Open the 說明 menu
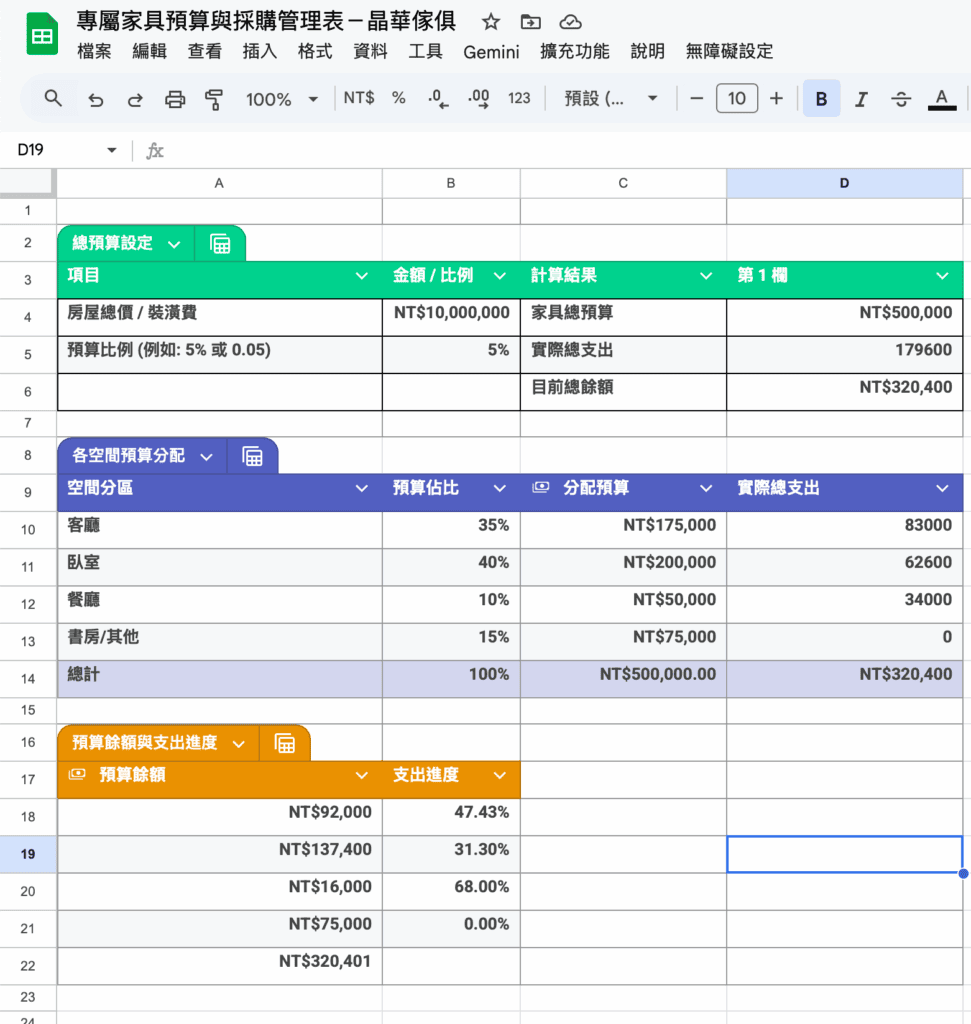The height and width of the screenshot is (1024, 971). click(x=647, y=52)
